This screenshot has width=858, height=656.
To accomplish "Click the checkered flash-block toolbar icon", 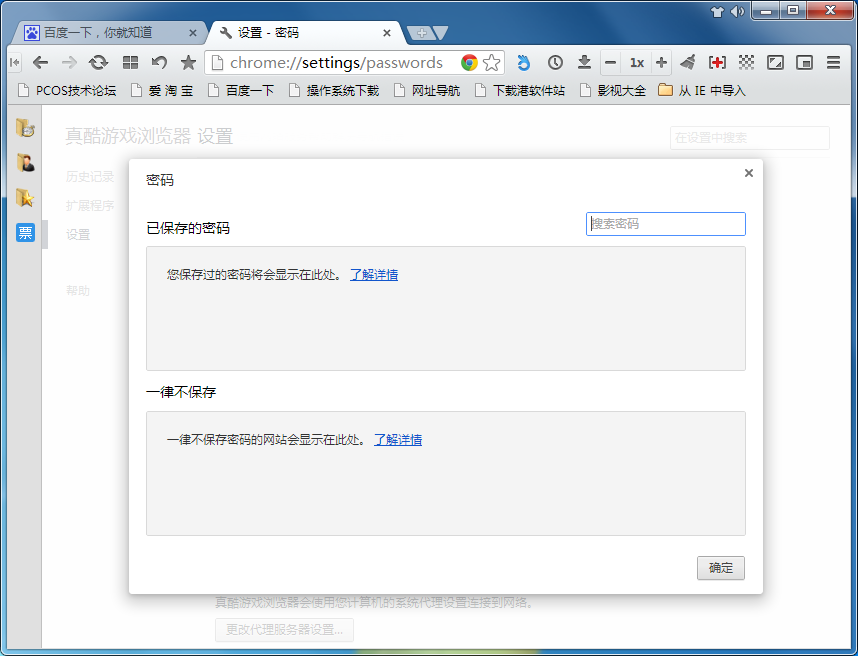I will 746,62.
